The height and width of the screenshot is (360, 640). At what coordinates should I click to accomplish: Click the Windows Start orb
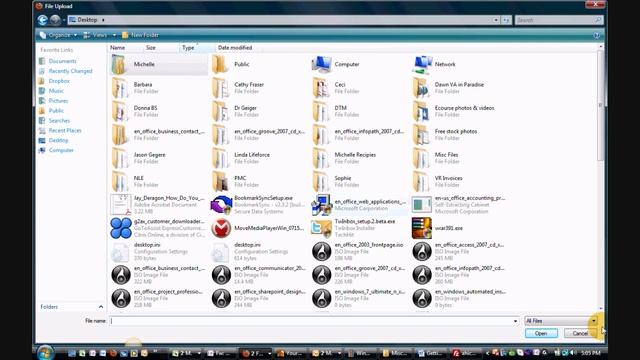point(45,353)
